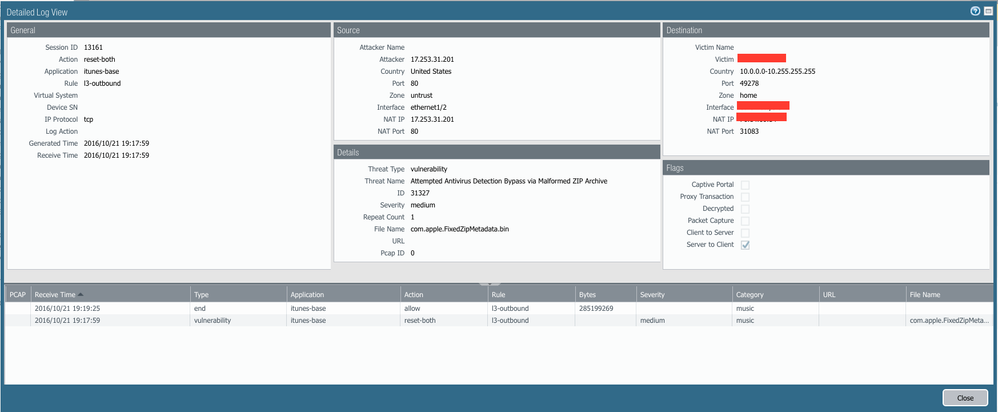Screen dimensions: 998x412
Task: Toggle the Proxy Transaction checkbox
Action: (745, 197)
